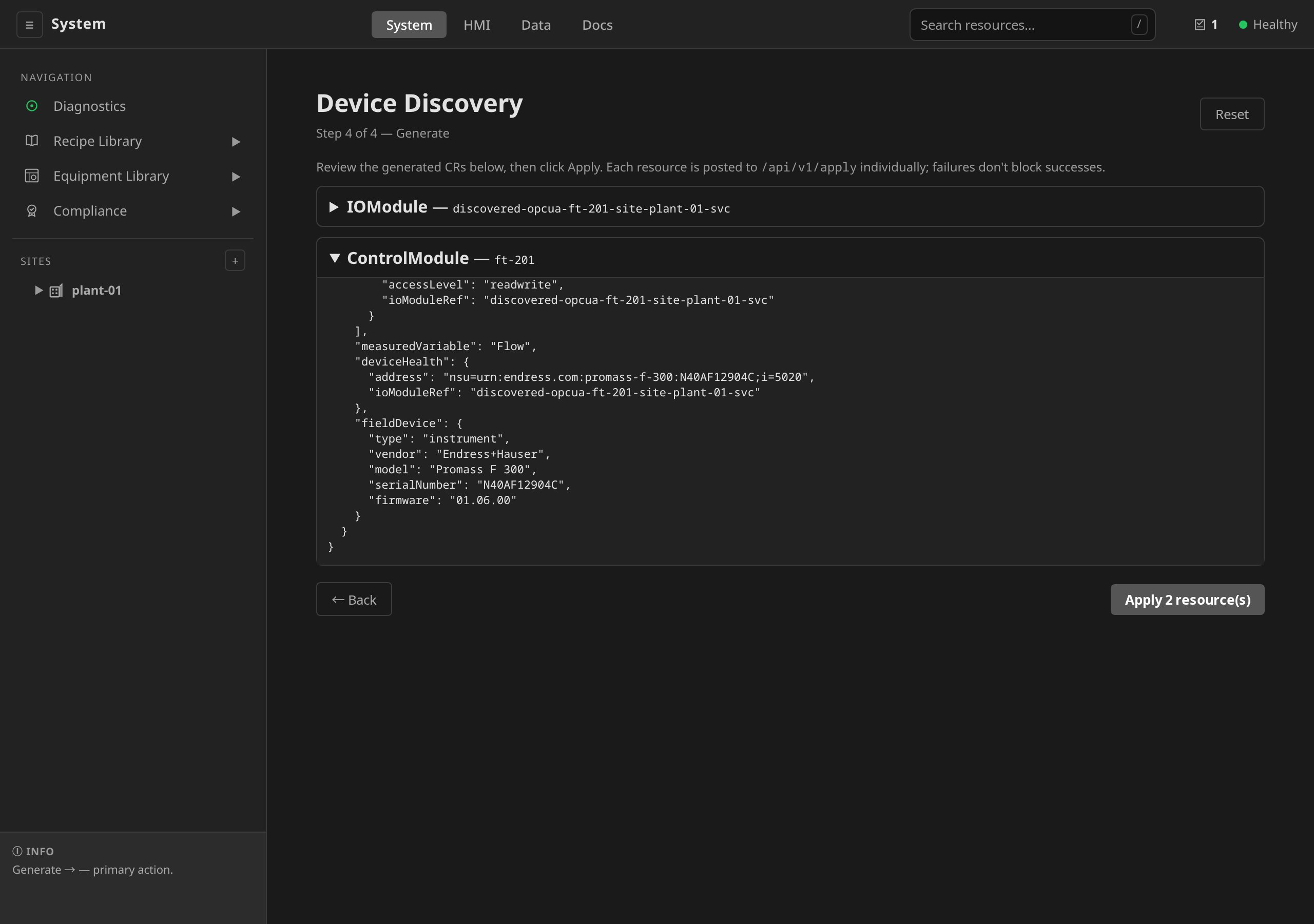The width and height of the screenshot is (1314, 924).
Task: Click the ft-201 ControlModule name
Action: 514,260
